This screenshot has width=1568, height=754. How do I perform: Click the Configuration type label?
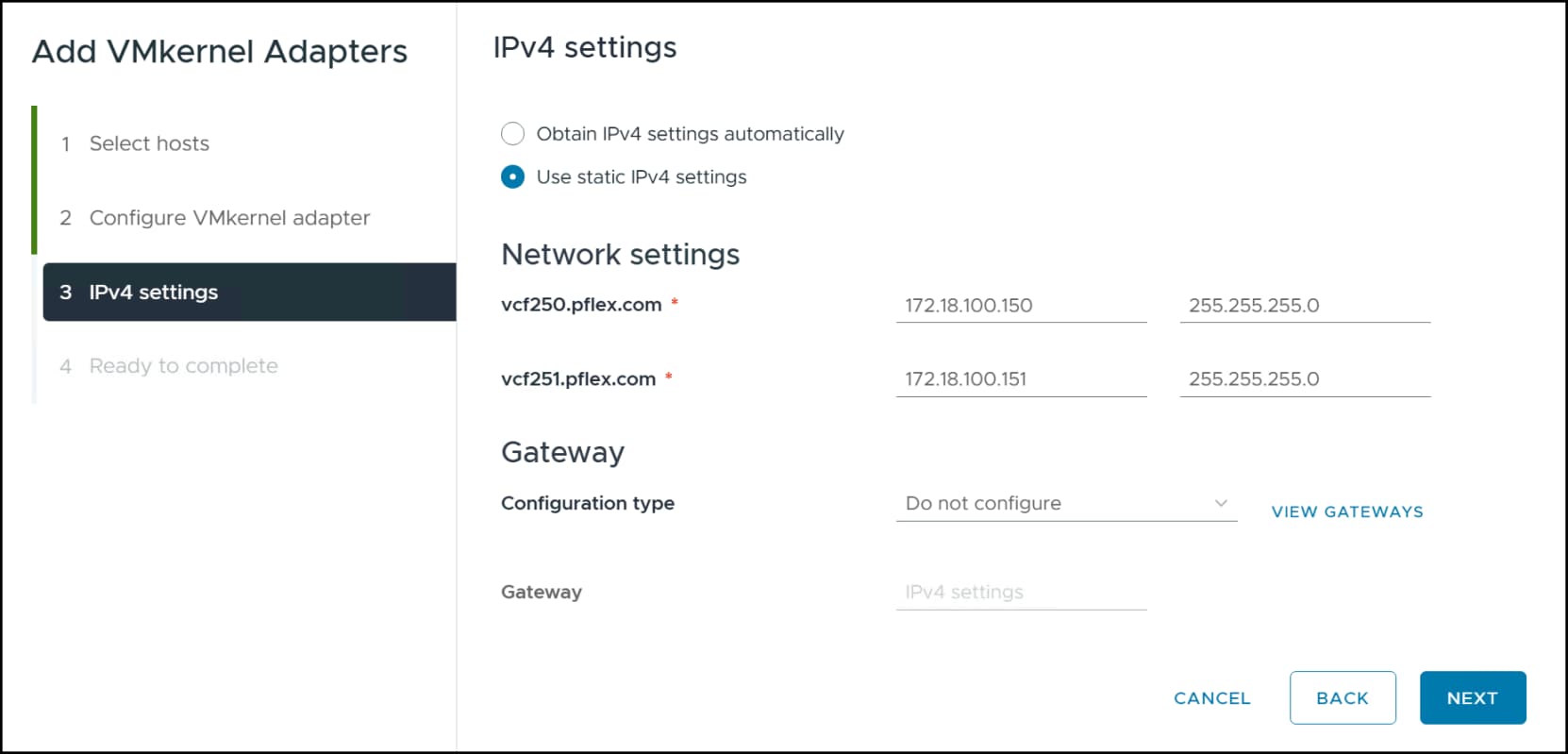click(588, 504)
